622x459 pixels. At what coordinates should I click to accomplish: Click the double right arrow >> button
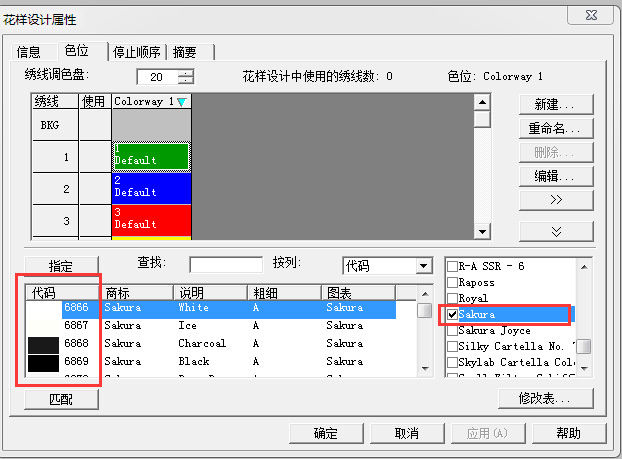click(556, 200)
